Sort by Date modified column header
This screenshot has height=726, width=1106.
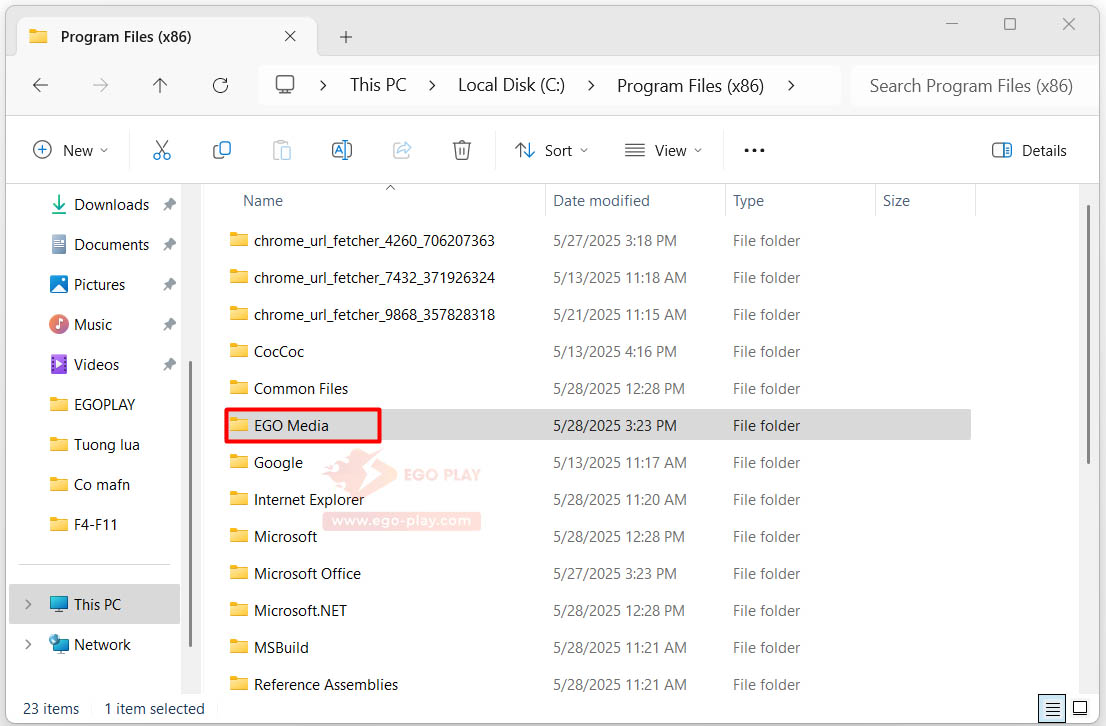coord(601,201)
